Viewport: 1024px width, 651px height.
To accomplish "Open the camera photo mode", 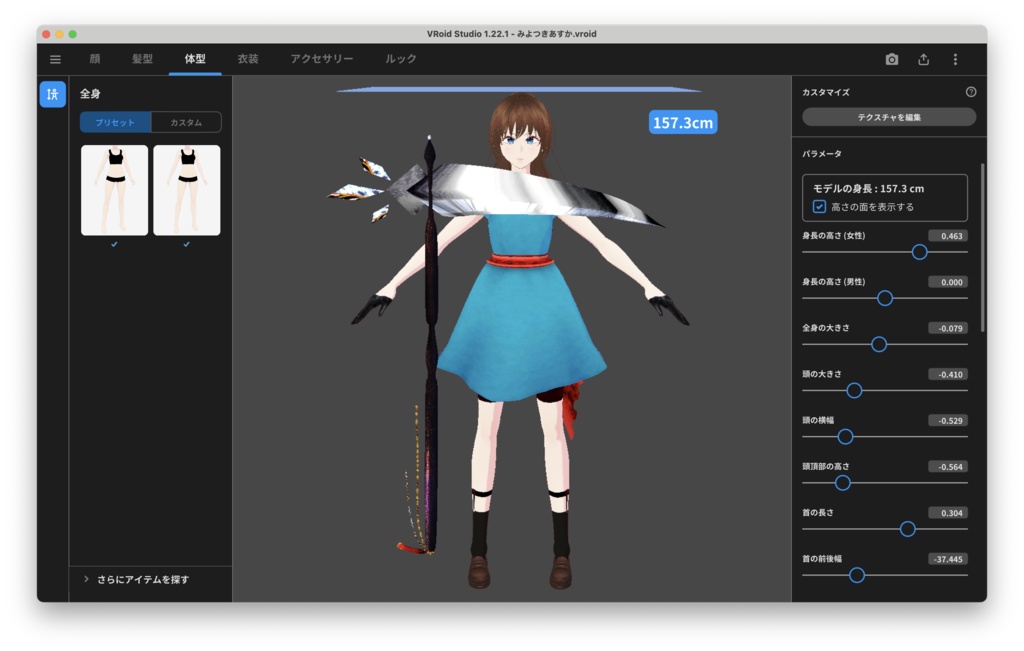I will tap(891, 59).
